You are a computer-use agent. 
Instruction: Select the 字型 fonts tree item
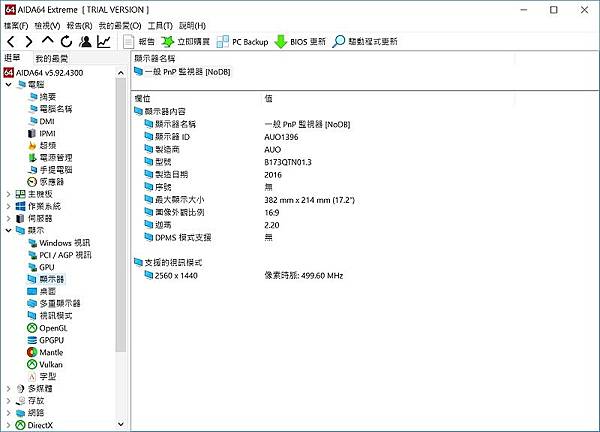tap(42, 377)
